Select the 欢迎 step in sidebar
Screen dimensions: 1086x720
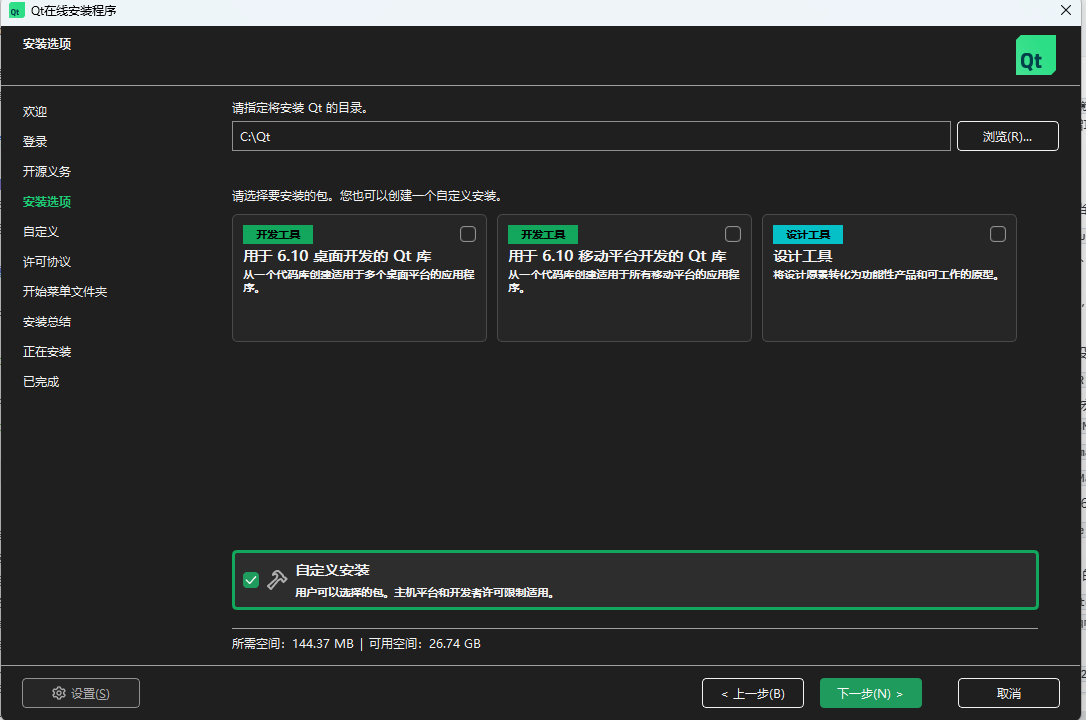pos(35,111)
